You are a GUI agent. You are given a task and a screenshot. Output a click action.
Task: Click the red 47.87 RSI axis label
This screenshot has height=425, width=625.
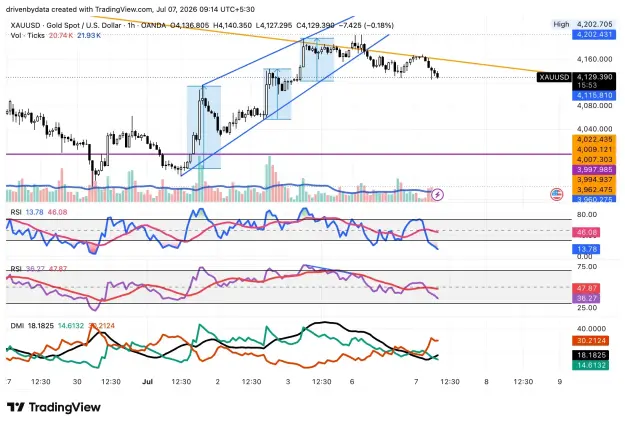(586, 288)
